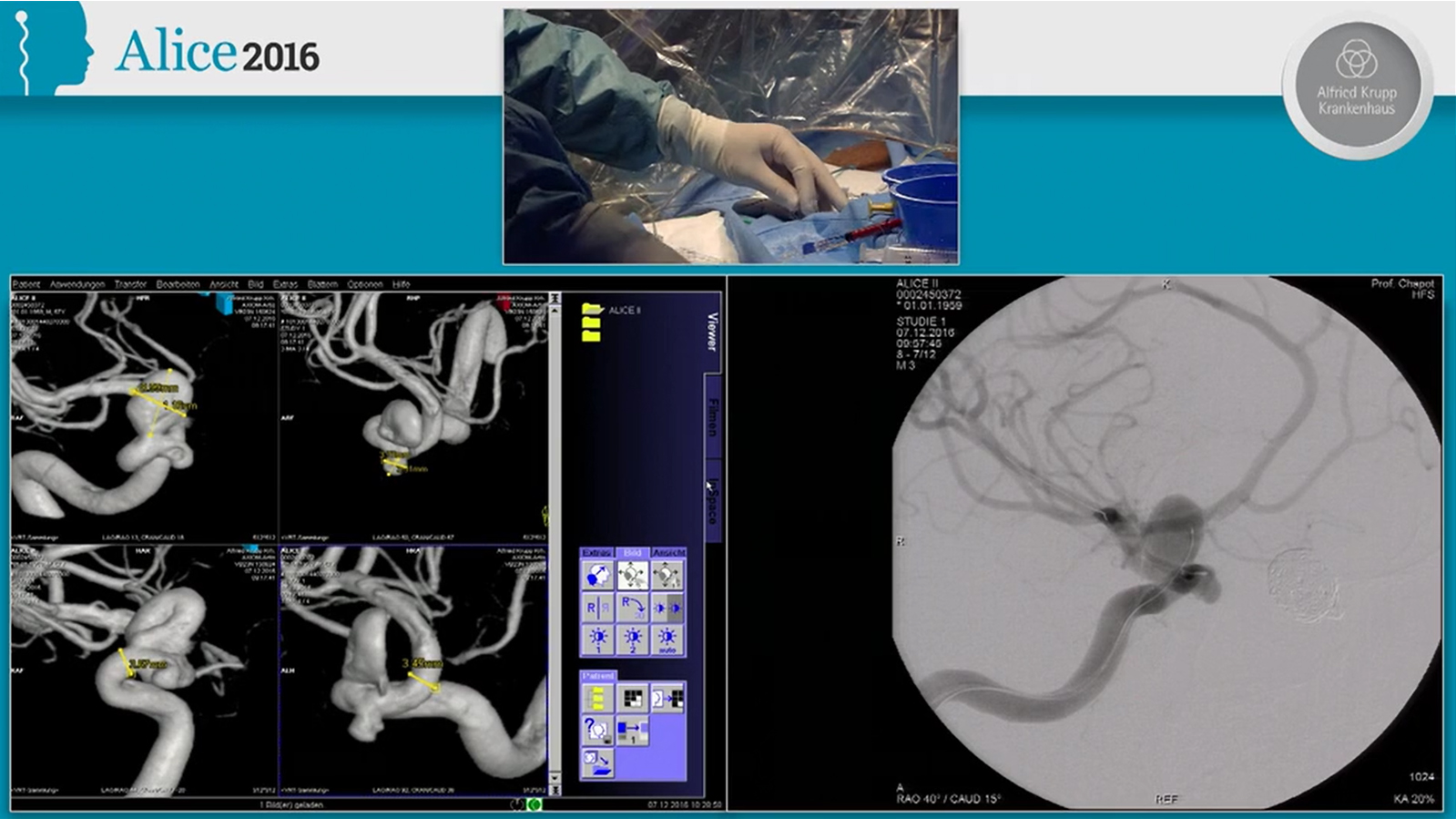The image size is (1456, 819).
Task: Open the Bearbeiten menu
Action: pyautogui.click(x=178, y=284)
